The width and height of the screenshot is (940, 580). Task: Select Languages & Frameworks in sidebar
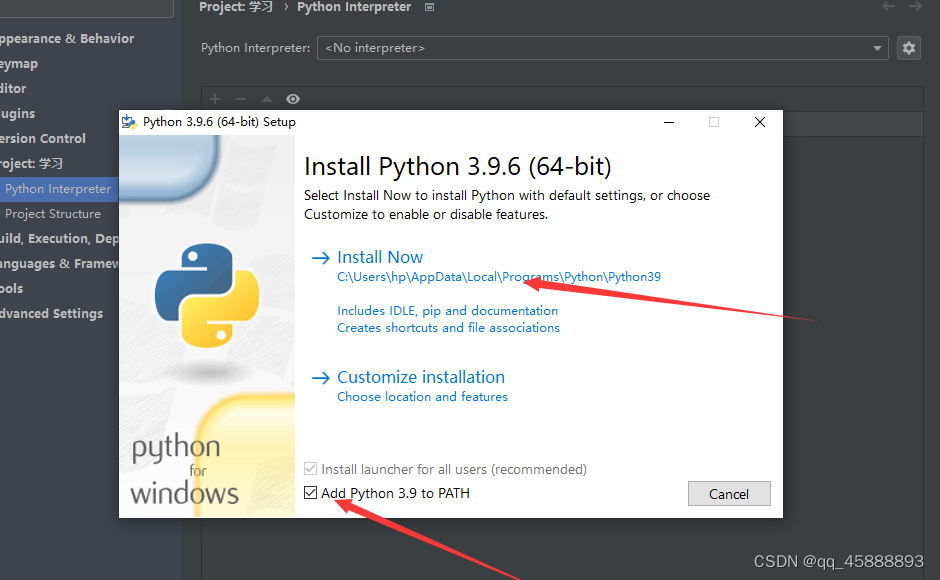point(59,264)
